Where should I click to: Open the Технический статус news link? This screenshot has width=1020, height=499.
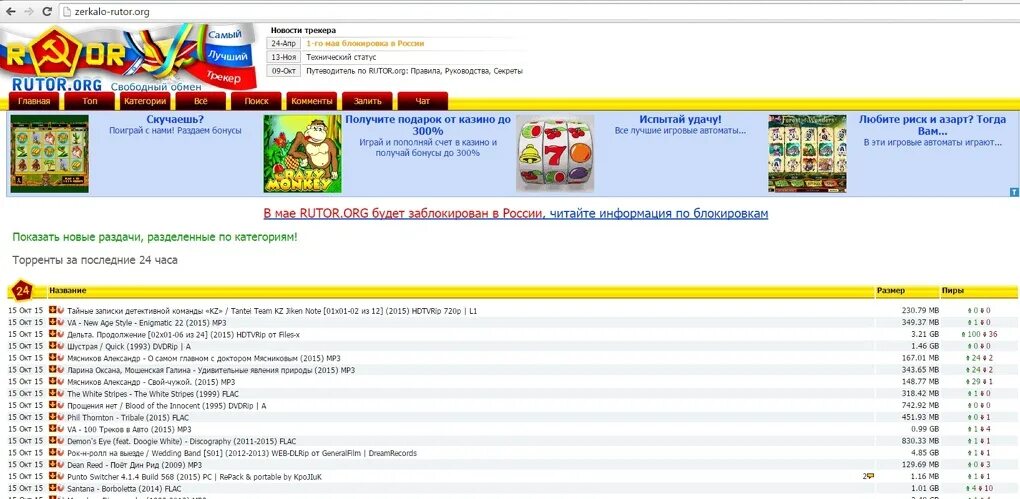point(341,57)
